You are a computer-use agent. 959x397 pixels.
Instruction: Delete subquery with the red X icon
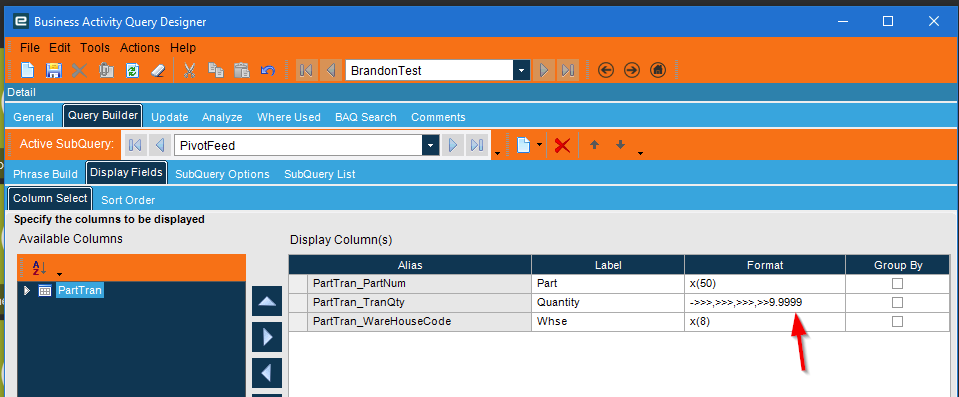(562, 146)
